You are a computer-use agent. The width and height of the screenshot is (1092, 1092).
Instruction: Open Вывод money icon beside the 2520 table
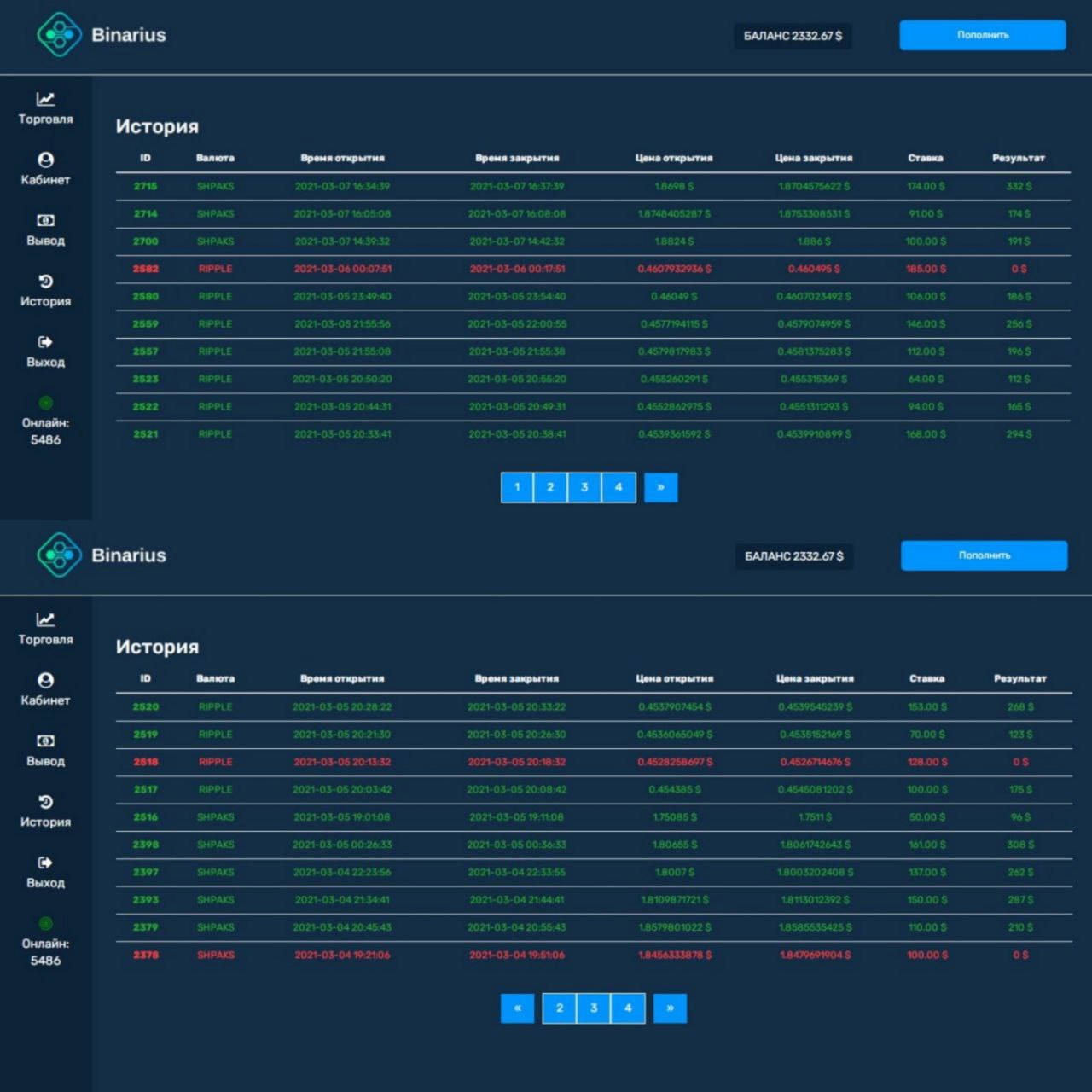coord(45,741)
